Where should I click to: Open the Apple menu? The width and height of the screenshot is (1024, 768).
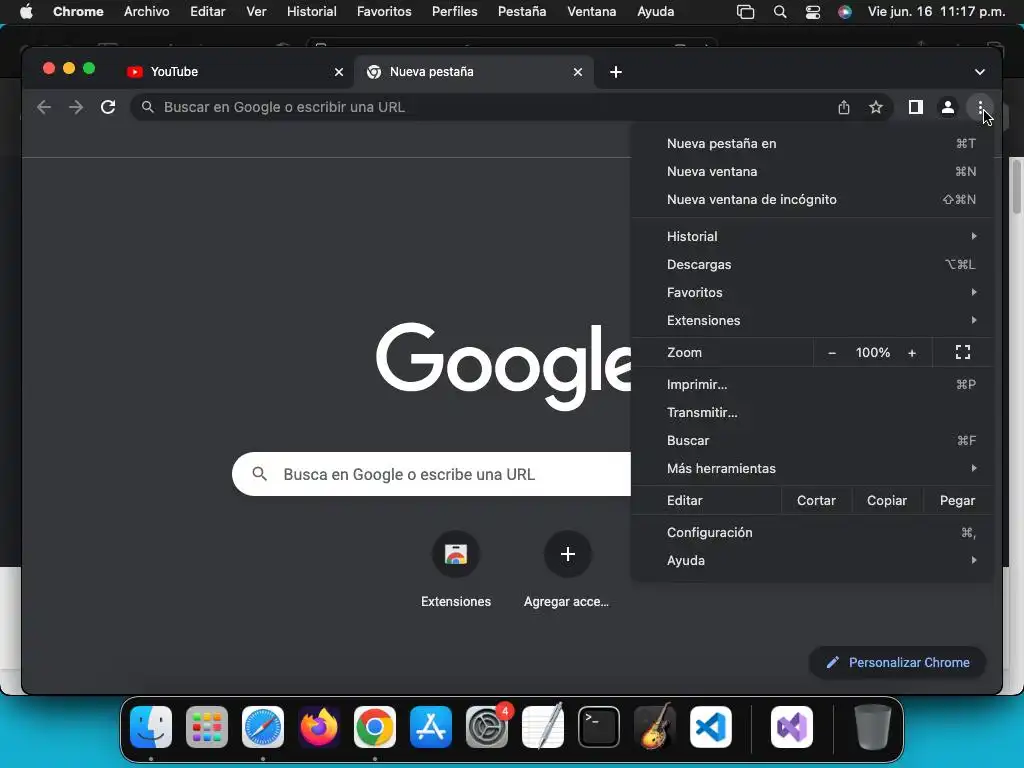(26, 12)
